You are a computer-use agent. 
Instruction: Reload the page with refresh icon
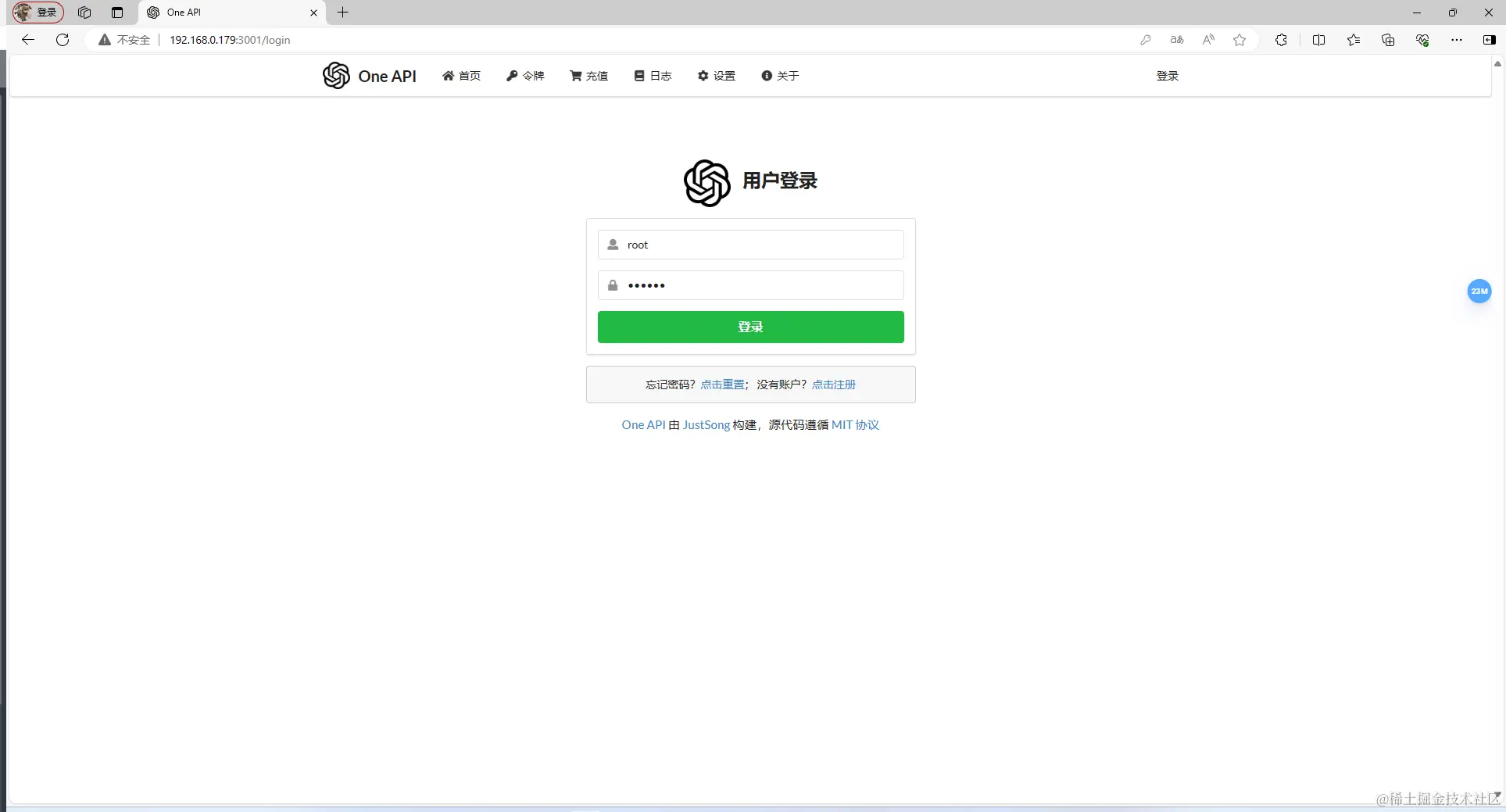click(x=63, y=40)
